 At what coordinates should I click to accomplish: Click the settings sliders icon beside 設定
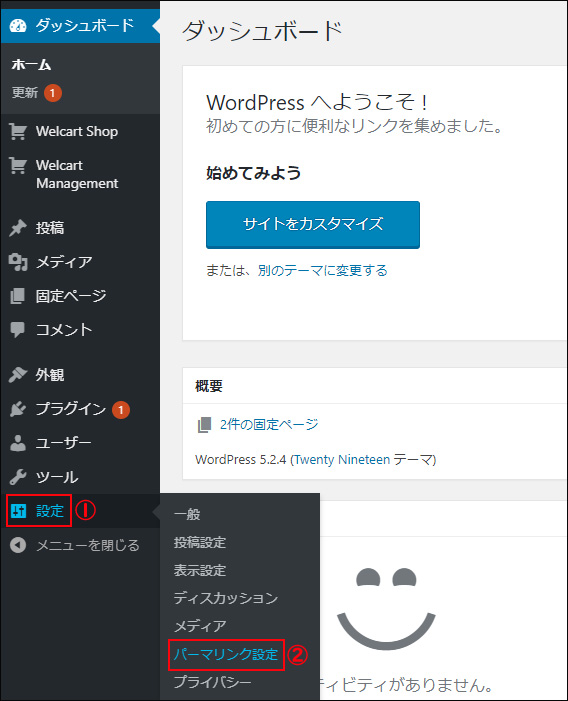(18, 511)
